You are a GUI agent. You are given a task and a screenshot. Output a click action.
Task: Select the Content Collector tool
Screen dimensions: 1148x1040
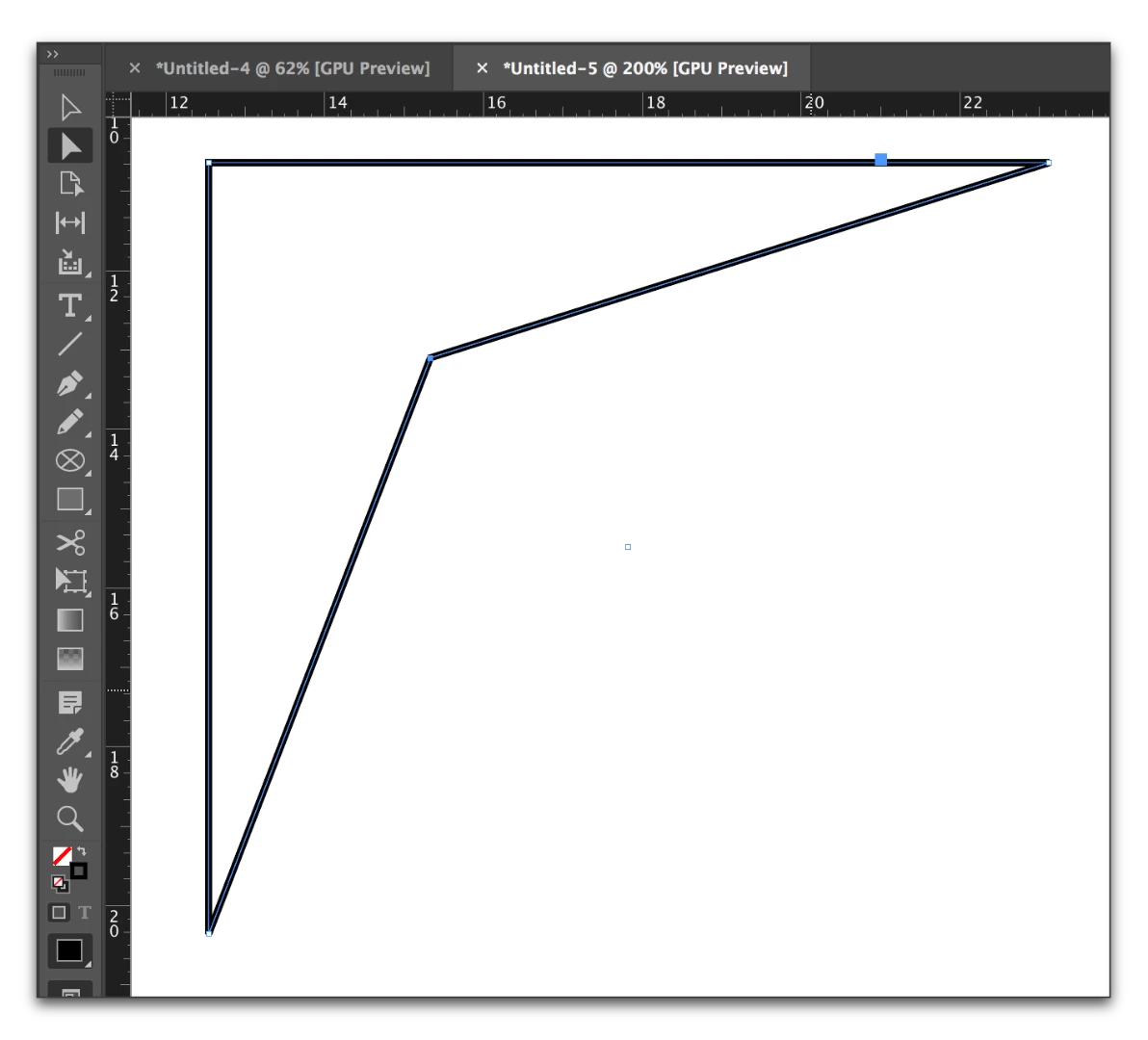click(x=70, y=262)
